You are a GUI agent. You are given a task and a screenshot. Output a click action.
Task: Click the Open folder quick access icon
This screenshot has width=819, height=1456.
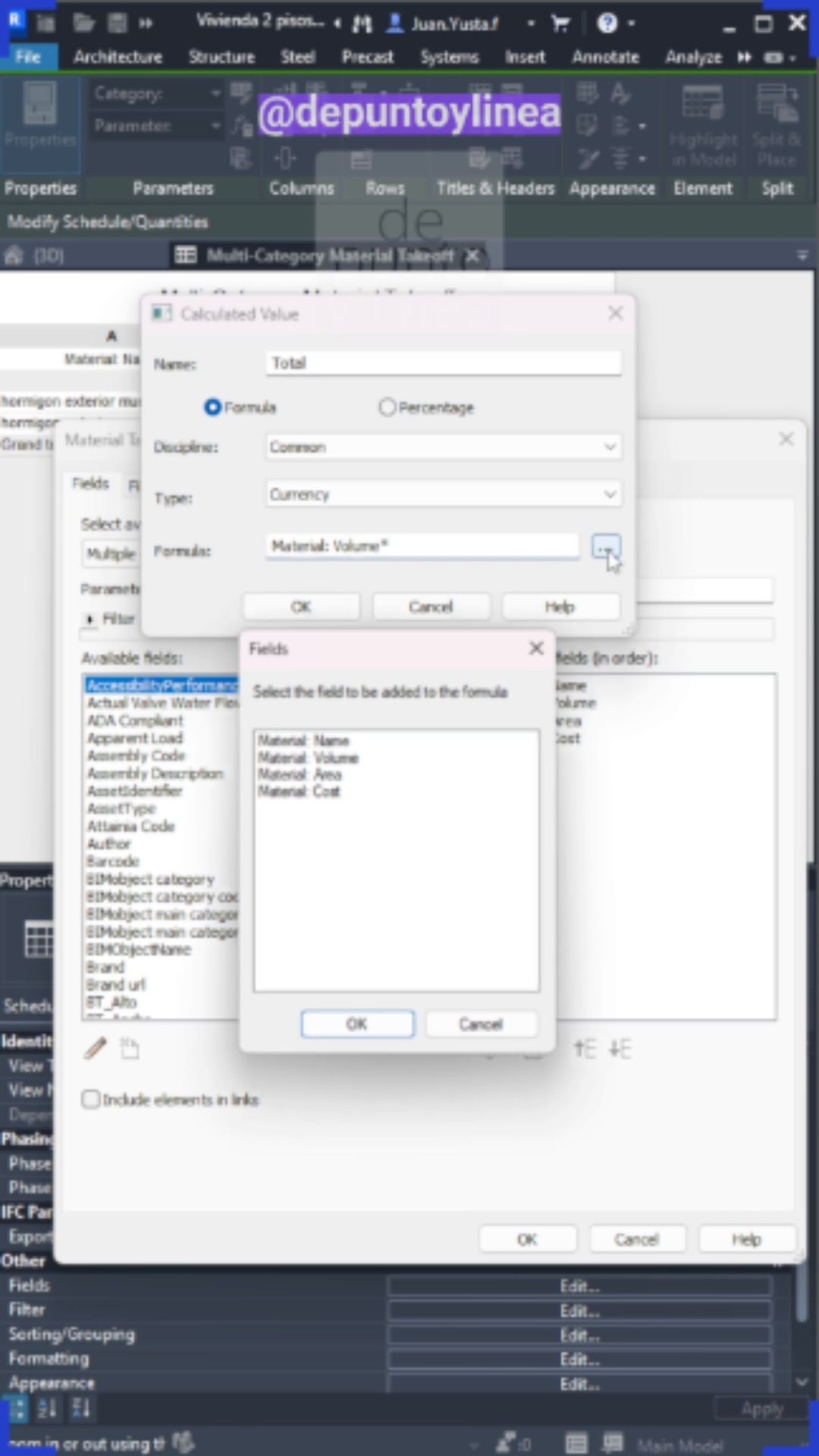(83, 24)
